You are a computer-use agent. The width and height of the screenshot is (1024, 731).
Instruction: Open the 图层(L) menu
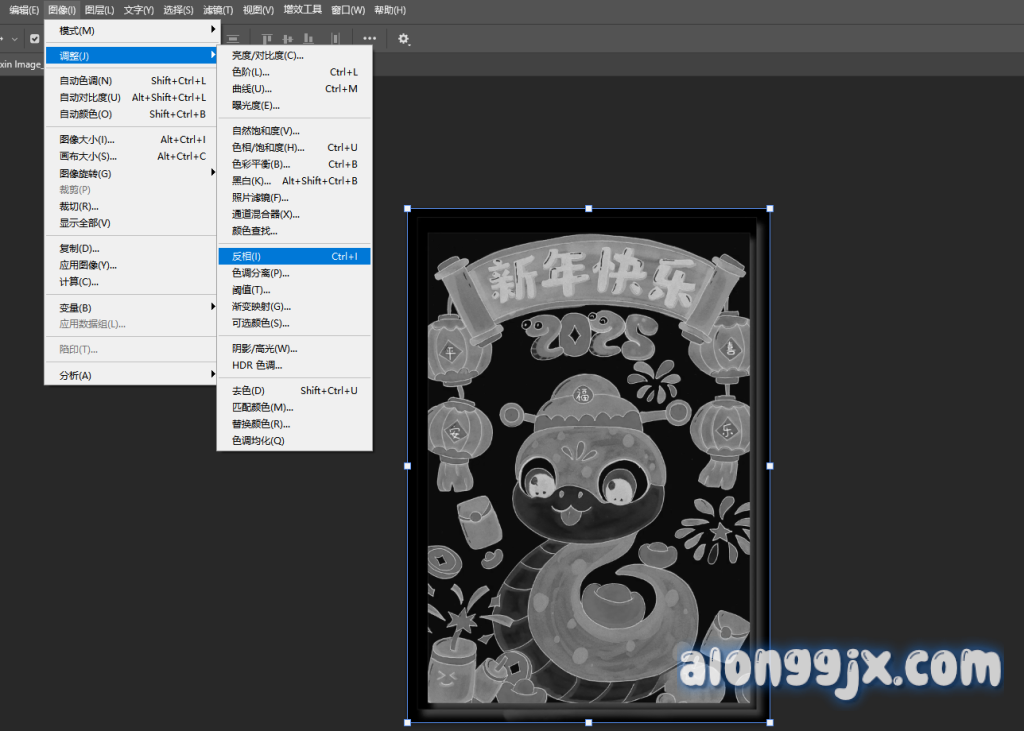(x=99, y=10)
